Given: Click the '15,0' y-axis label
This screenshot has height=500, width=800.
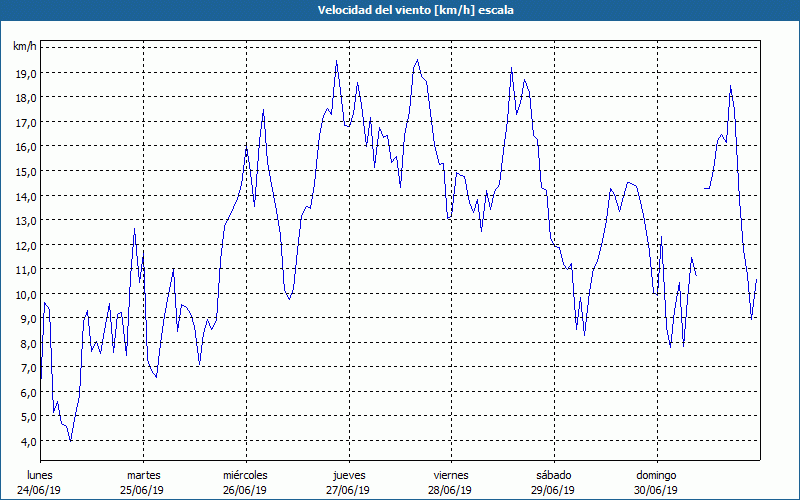Looking at the screenshot, I should click(26, 172).
